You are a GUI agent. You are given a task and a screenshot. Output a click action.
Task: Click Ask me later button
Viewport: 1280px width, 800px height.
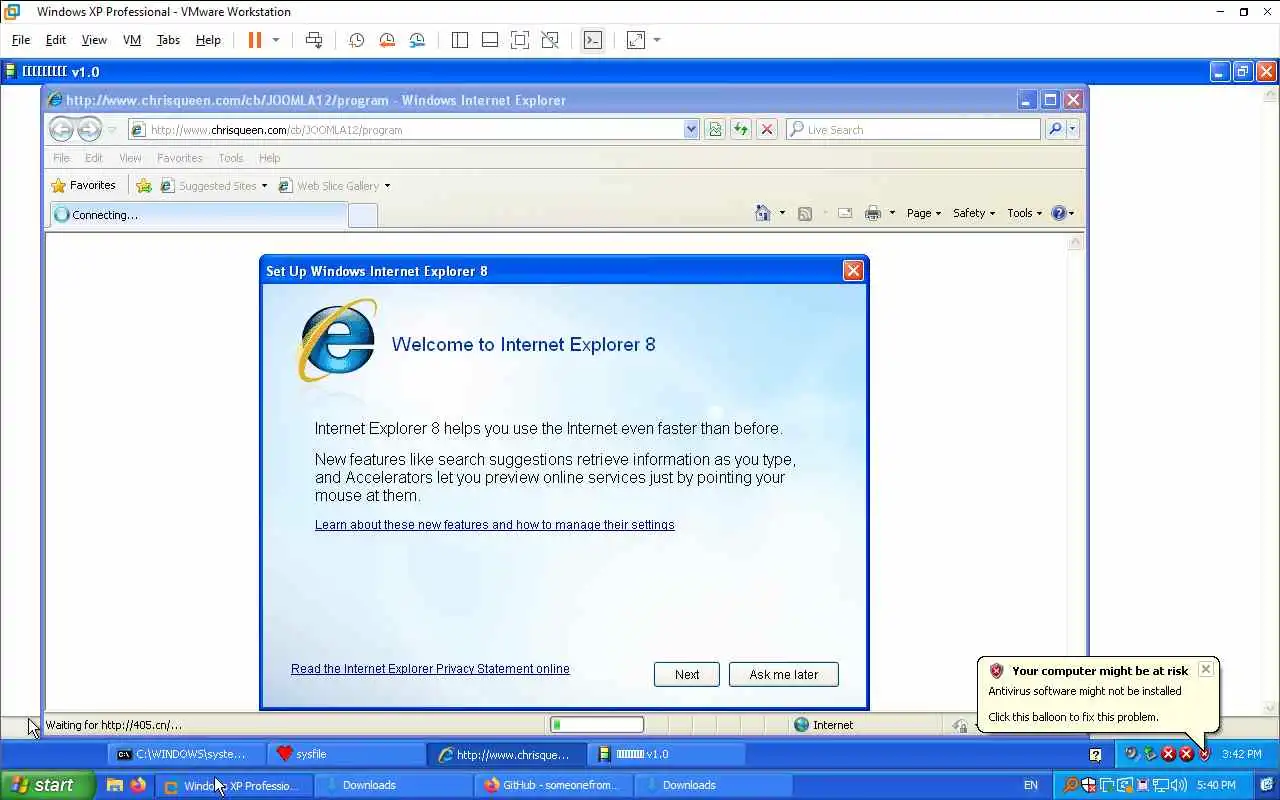pos(784,675)
